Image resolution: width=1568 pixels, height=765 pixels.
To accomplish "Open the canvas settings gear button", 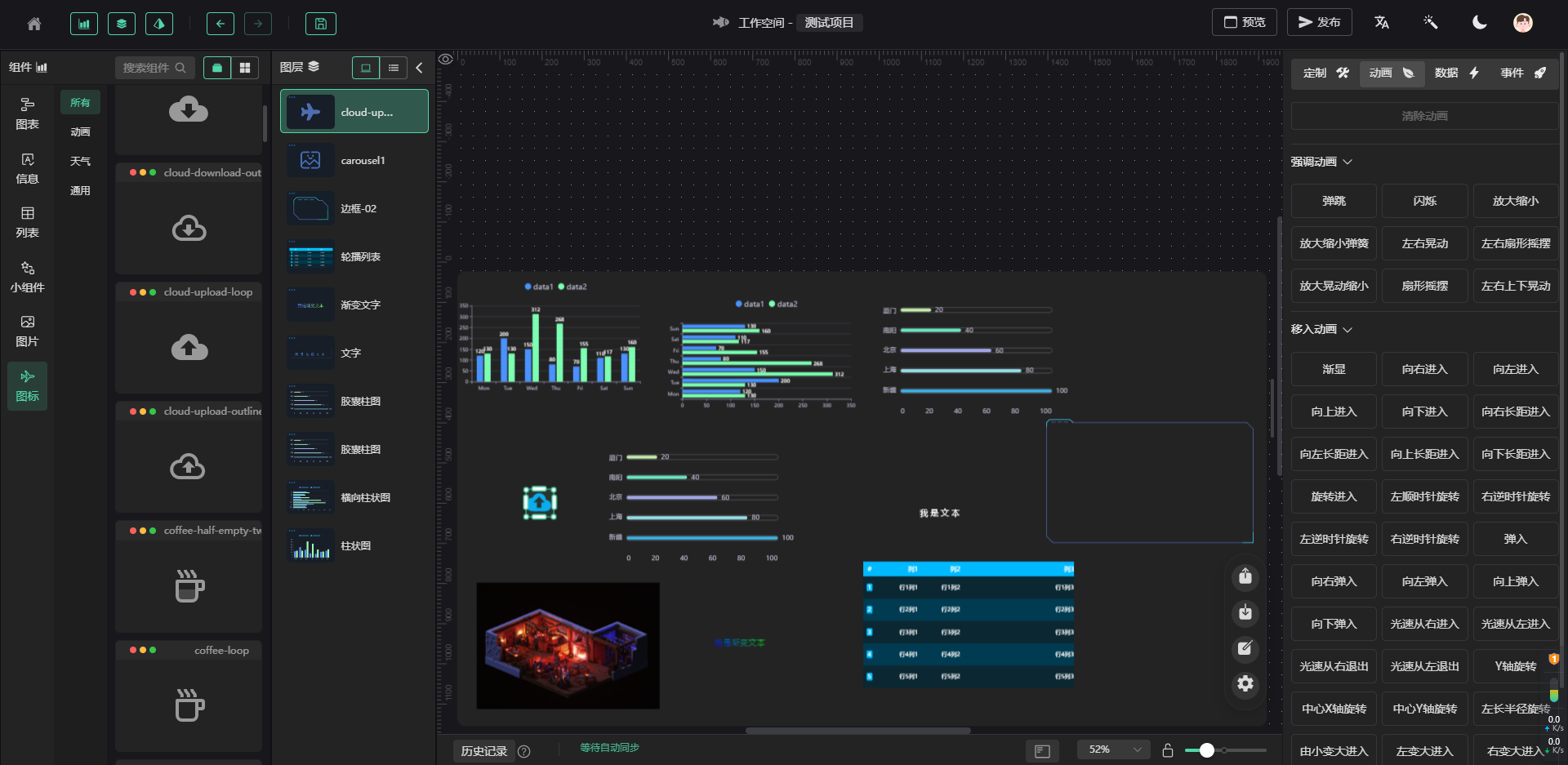I will coord(1245,683).
